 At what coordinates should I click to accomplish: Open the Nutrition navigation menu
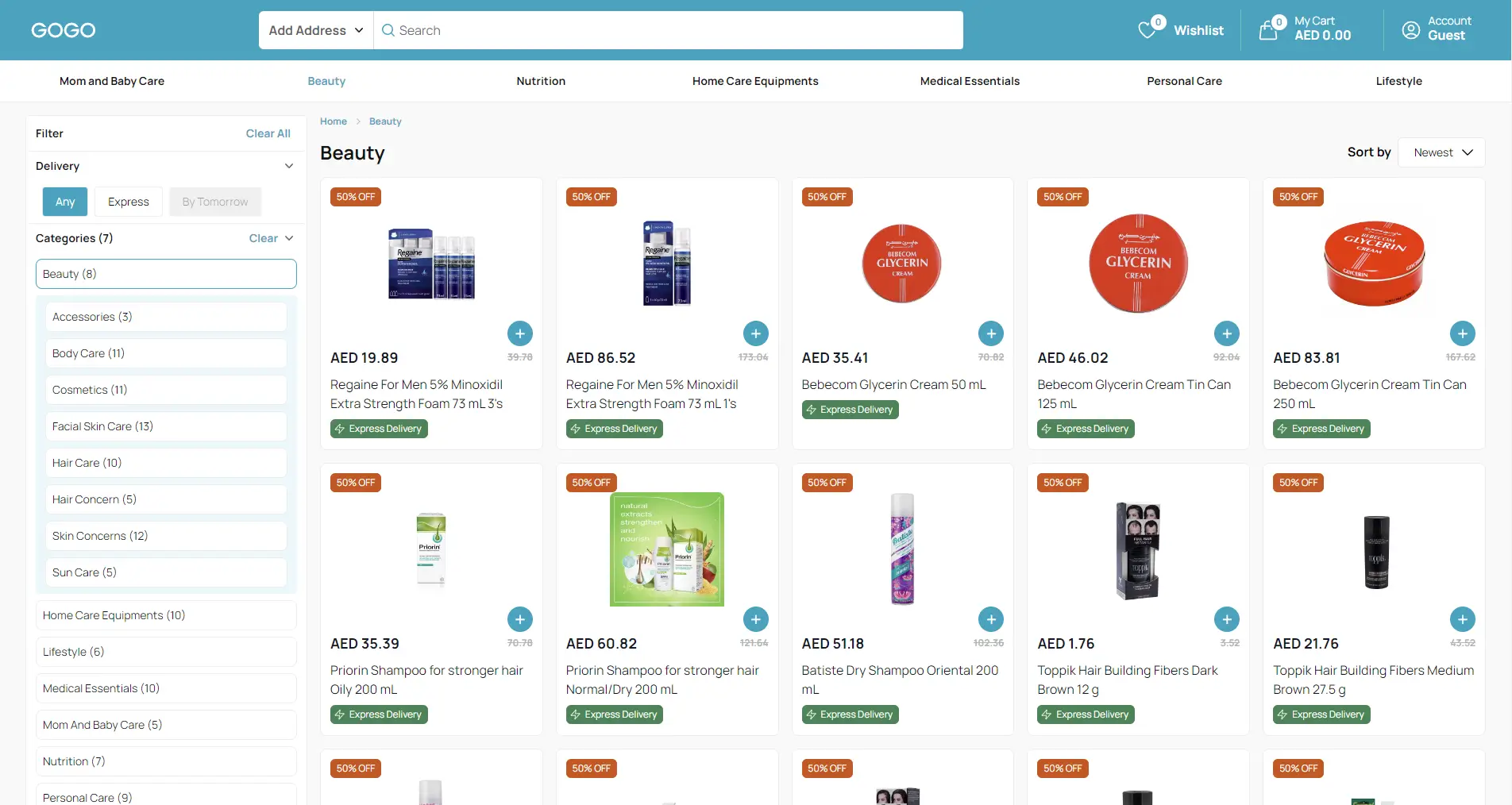541,81
